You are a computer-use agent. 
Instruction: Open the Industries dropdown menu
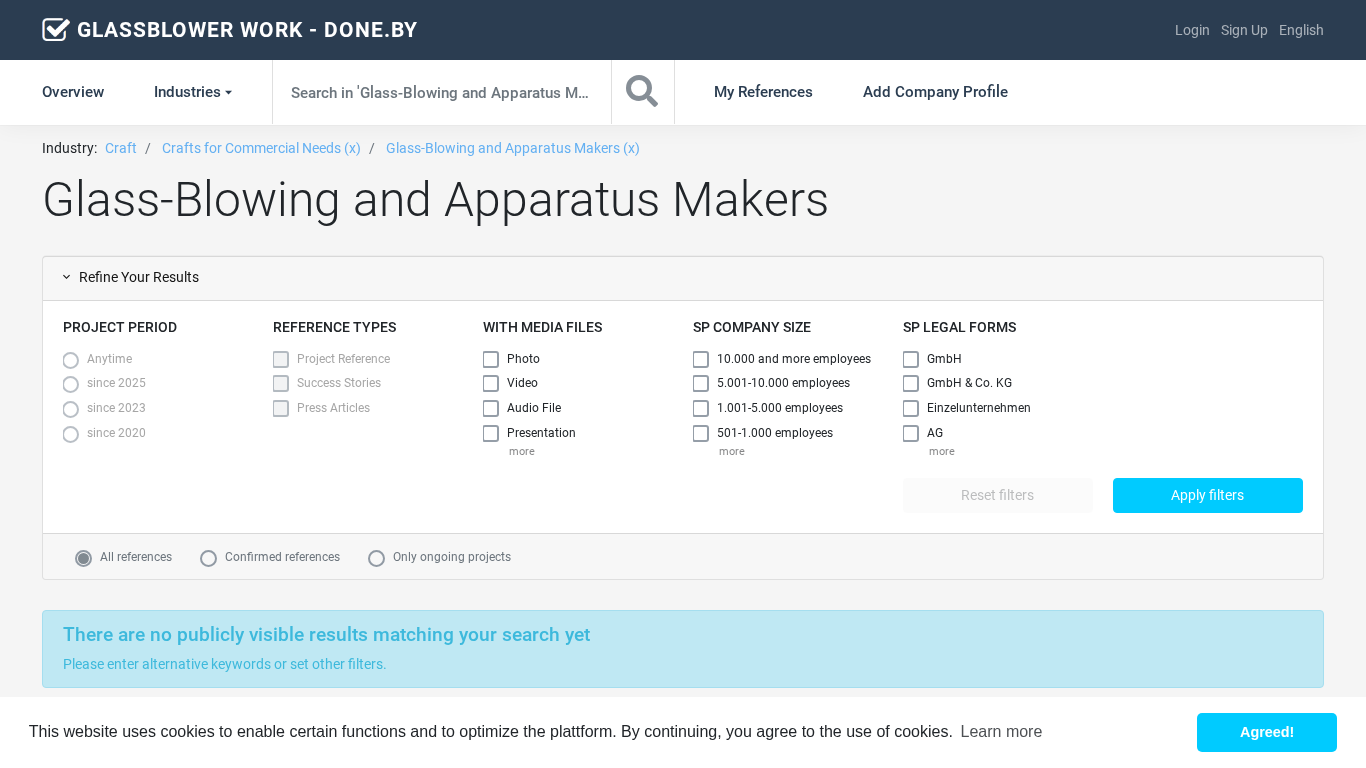click(192, 92)
